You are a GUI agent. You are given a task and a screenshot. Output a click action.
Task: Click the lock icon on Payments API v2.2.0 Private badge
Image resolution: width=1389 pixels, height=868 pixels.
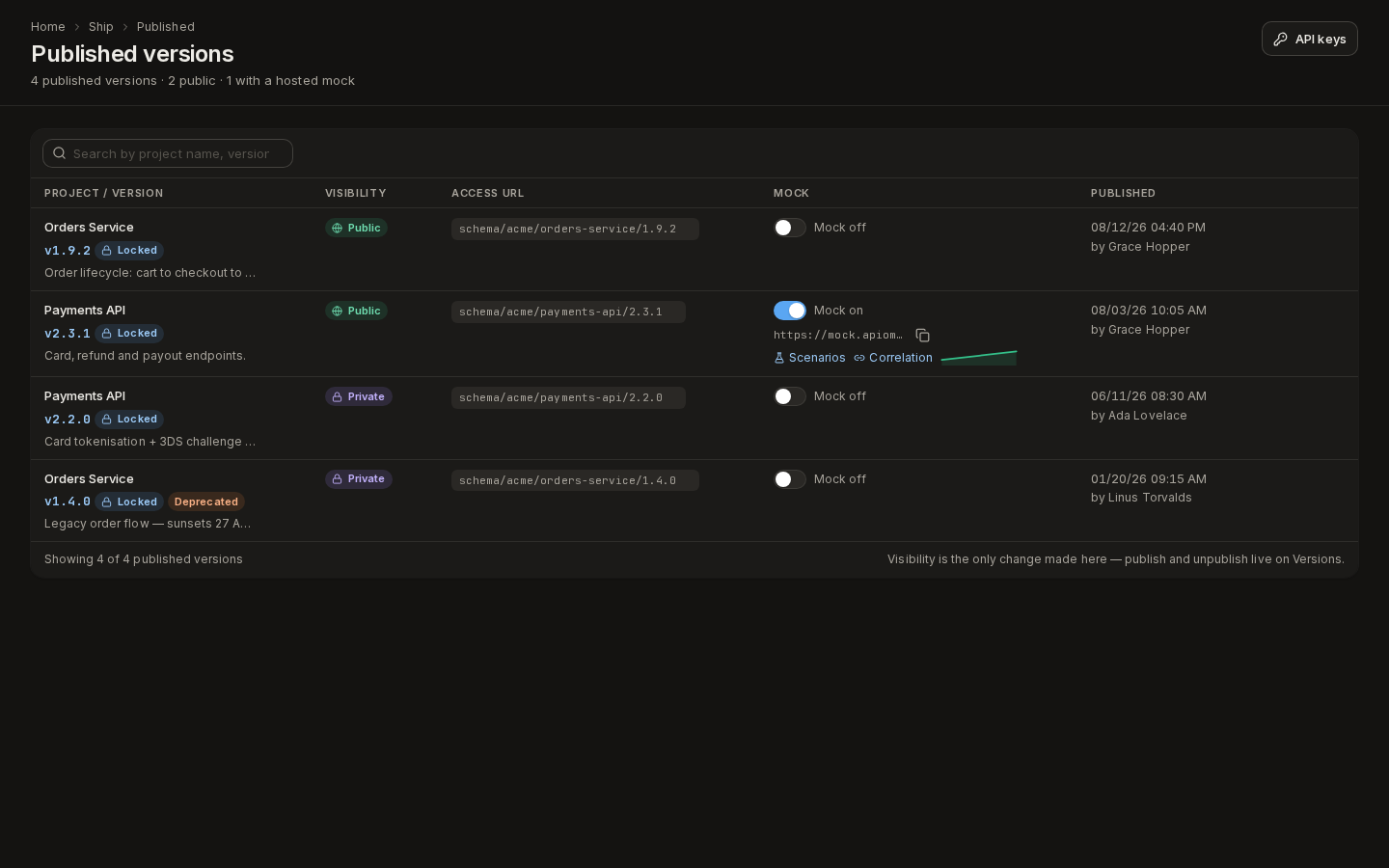[338, 397]
